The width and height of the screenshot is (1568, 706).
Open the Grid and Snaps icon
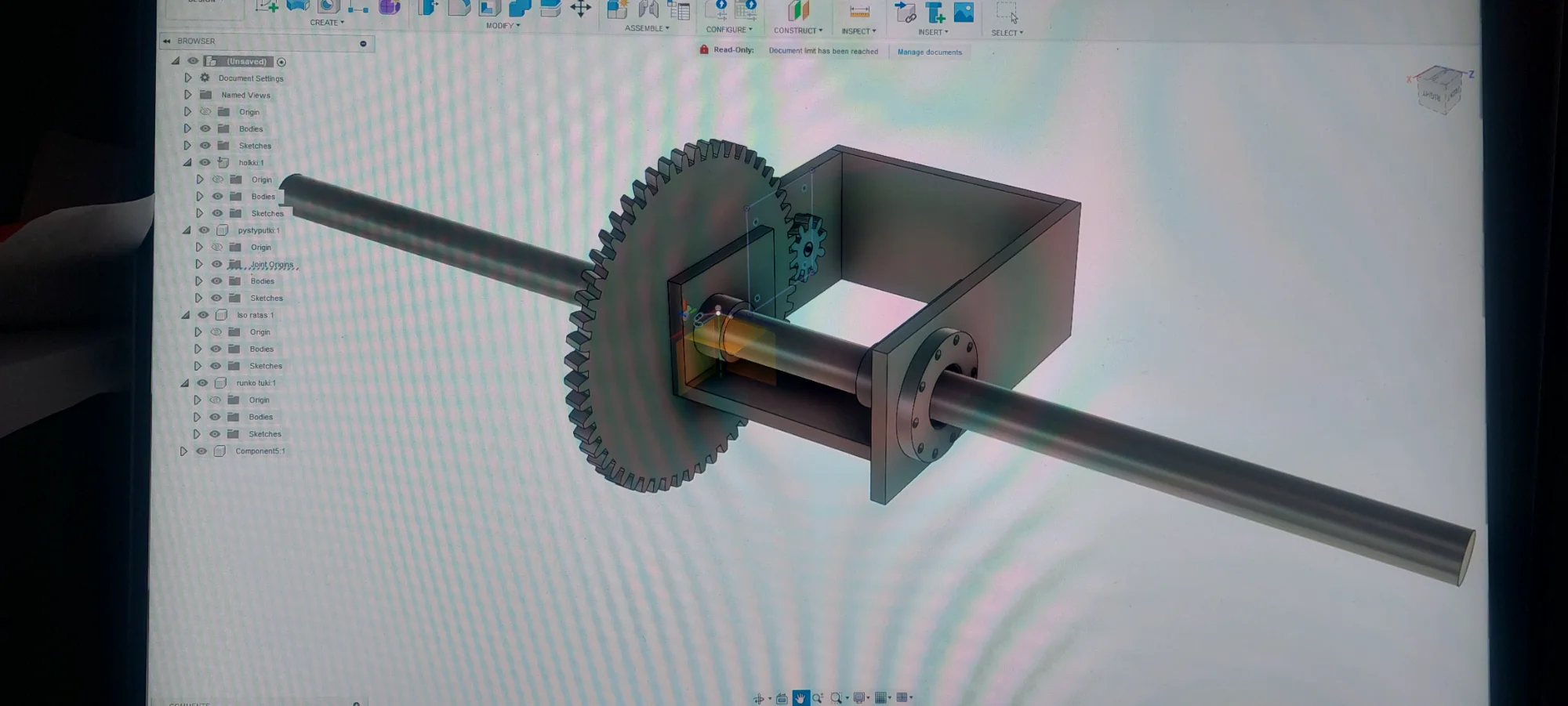click(881, 697)
